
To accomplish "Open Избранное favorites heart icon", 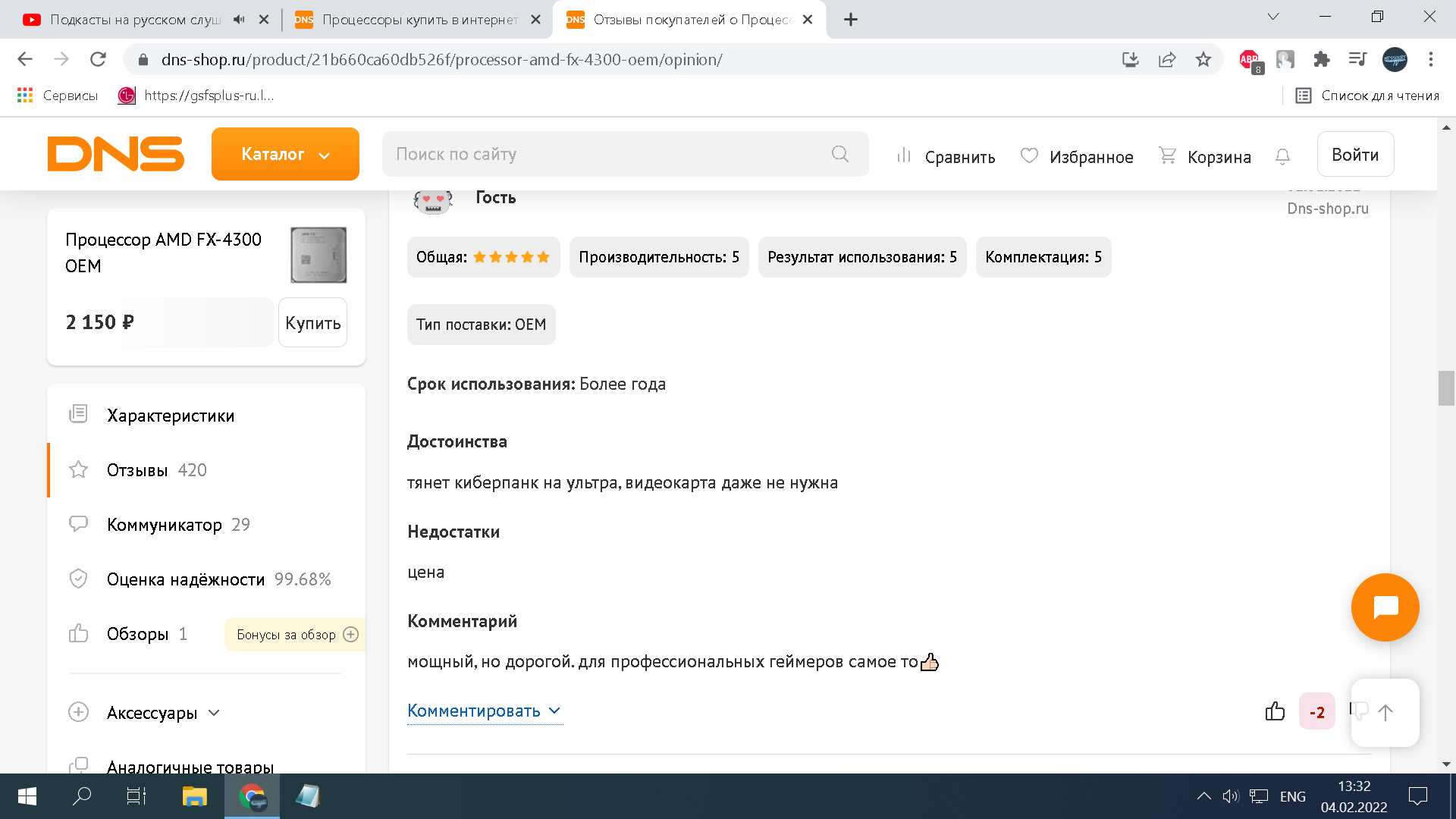I will click(1029, 155).
